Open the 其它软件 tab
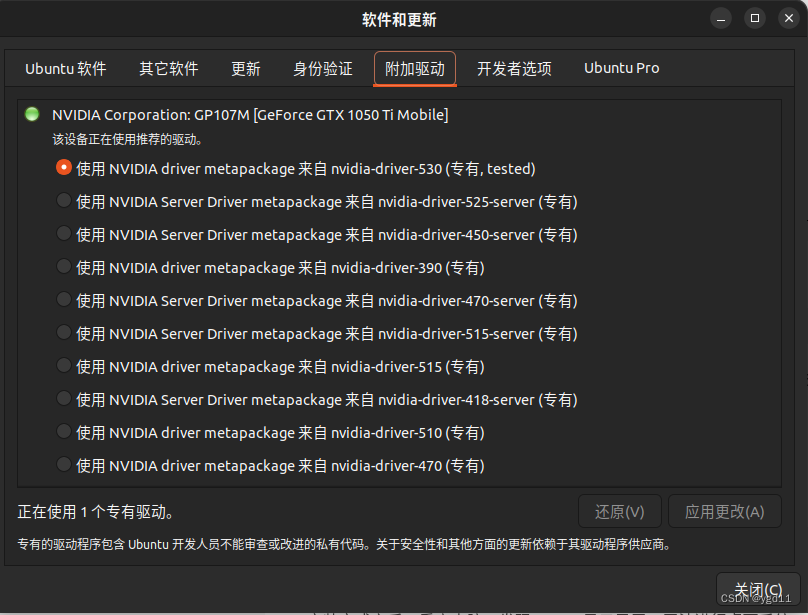The image size is (808, 615). point(169,69)
